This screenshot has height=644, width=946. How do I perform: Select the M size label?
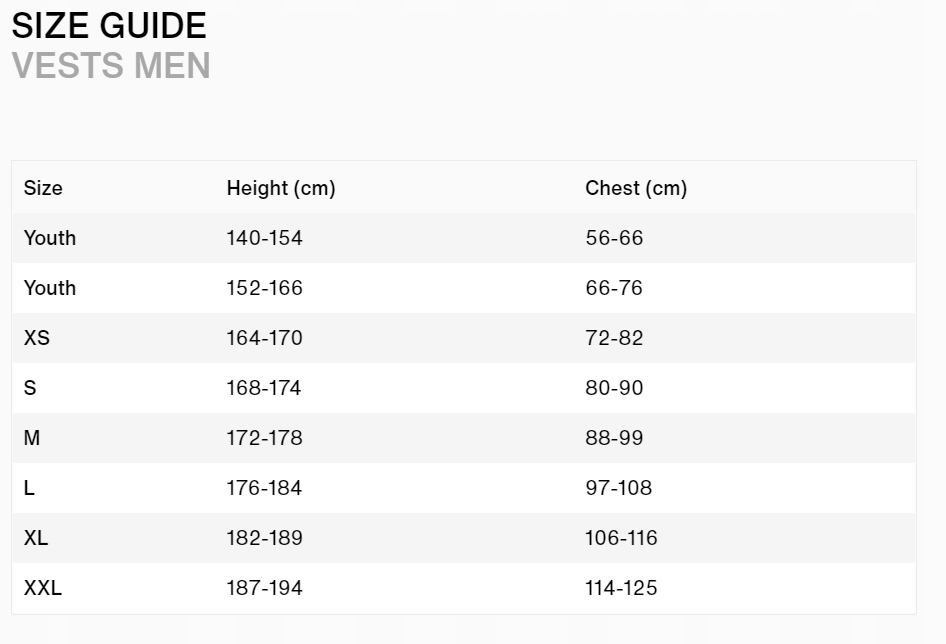pos(32,438)
